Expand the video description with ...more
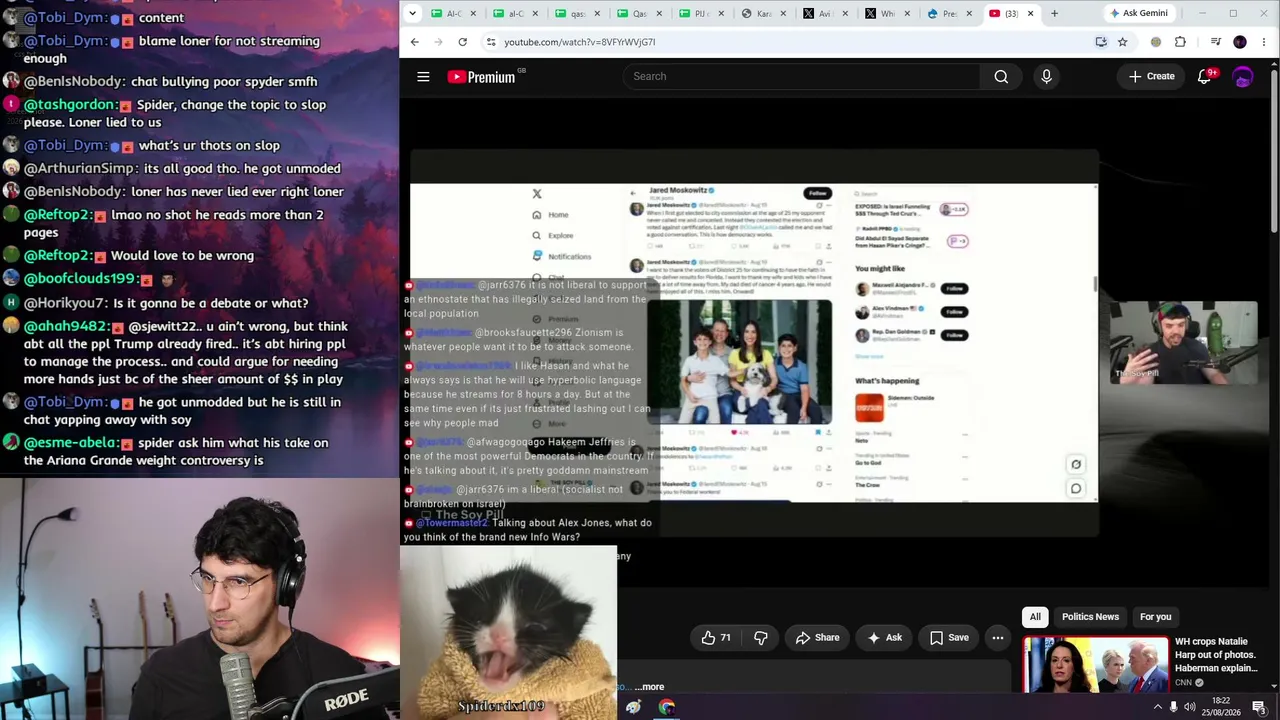This screenshot has width=1280, height=720. click(649, 687)
